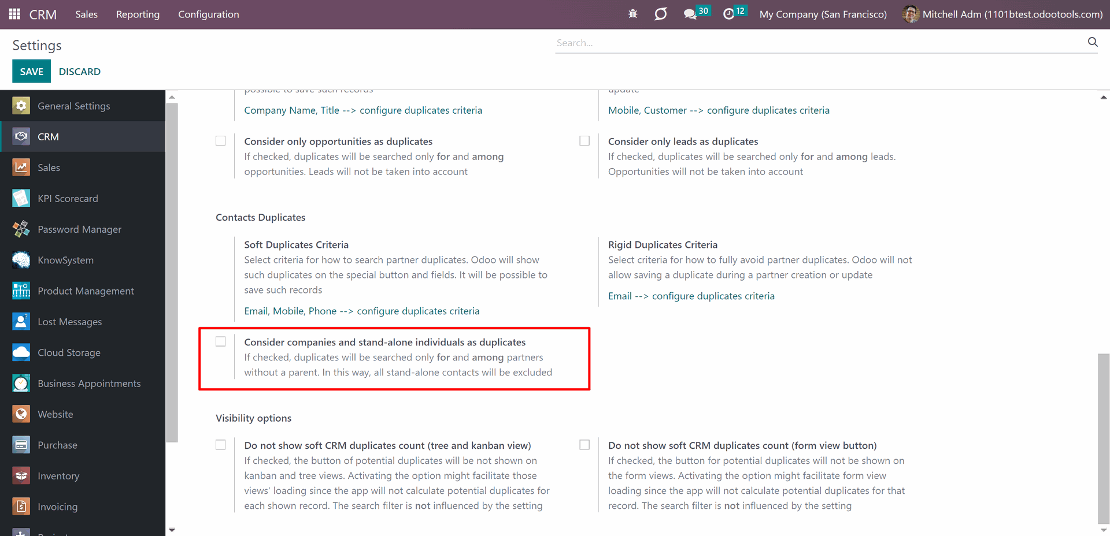Select Lost Messages settings tab
The image size is (1110, 536).
click(x=82, y=321)
